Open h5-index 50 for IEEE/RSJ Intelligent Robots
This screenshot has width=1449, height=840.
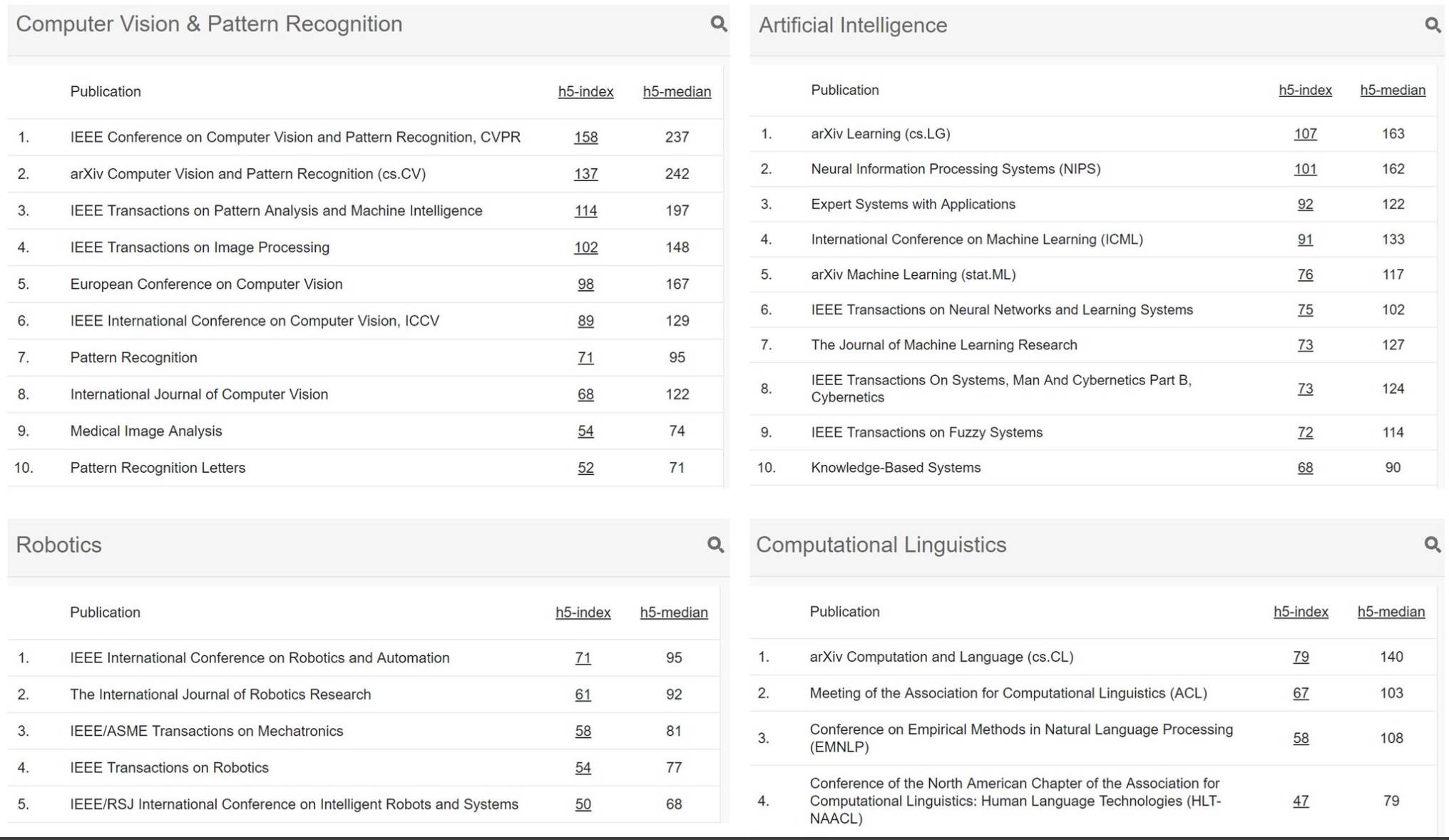click(583, 804)
